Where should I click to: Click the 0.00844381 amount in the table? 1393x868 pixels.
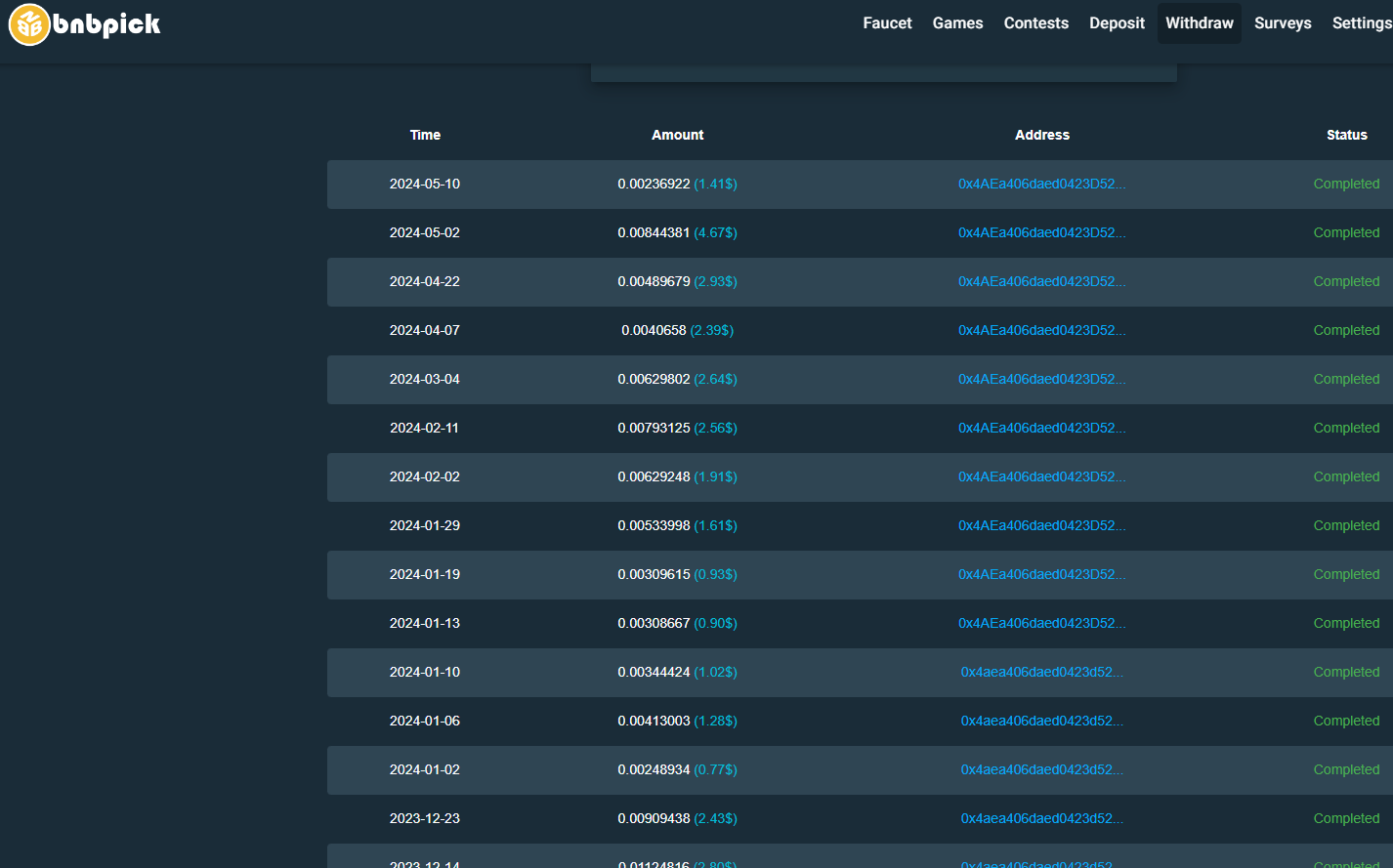(x=654, y=233)
